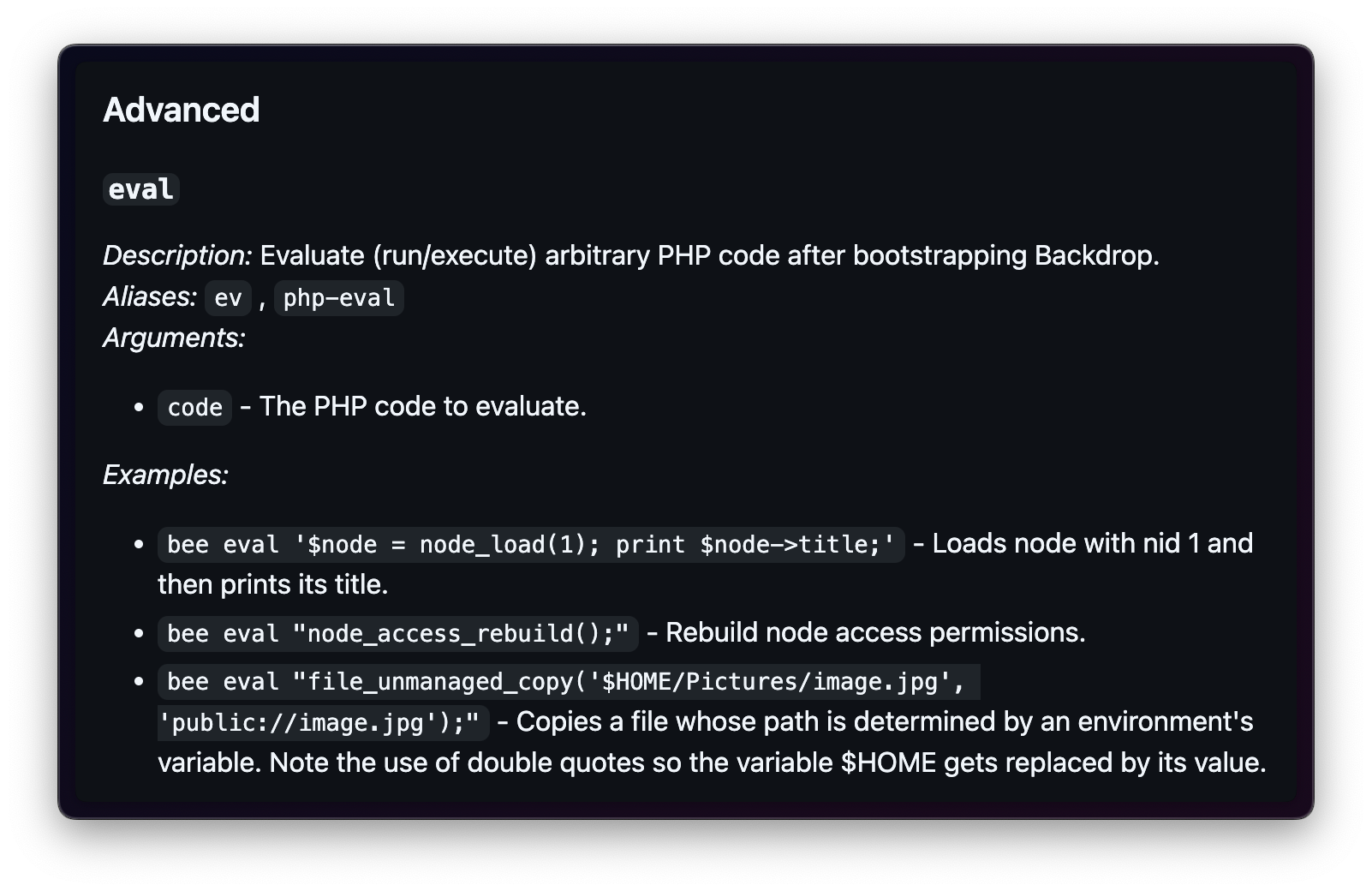Click the eval command heading
Image resolution: width=1372 pixels, height=891 pixels.
point(141,188)
